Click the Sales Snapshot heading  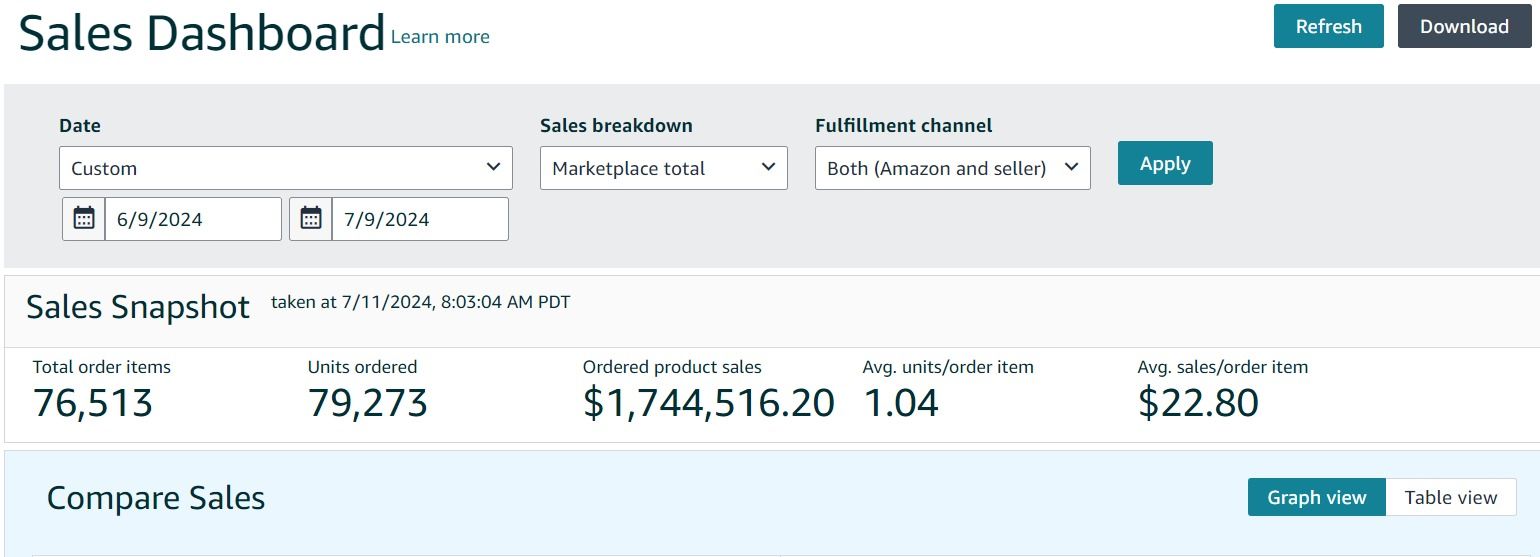[x=138, y=307]
